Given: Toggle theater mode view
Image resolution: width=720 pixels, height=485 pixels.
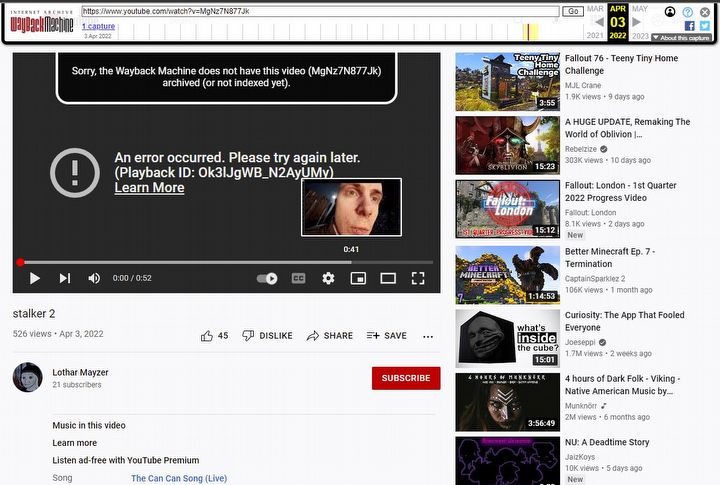Looking at the screenshot, I should [388, 278].
